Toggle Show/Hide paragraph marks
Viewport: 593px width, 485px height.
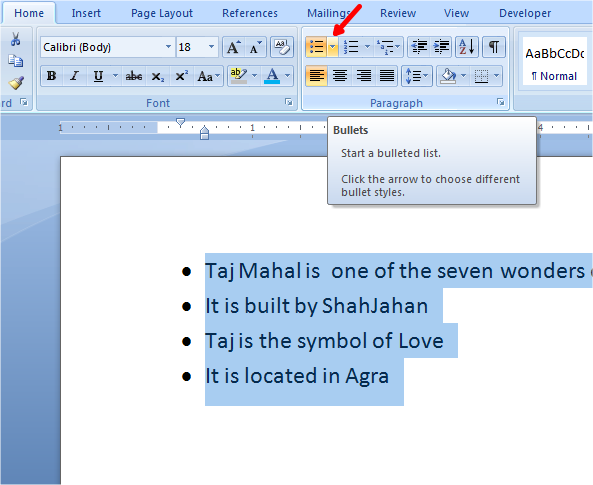[x=494, y=47]
